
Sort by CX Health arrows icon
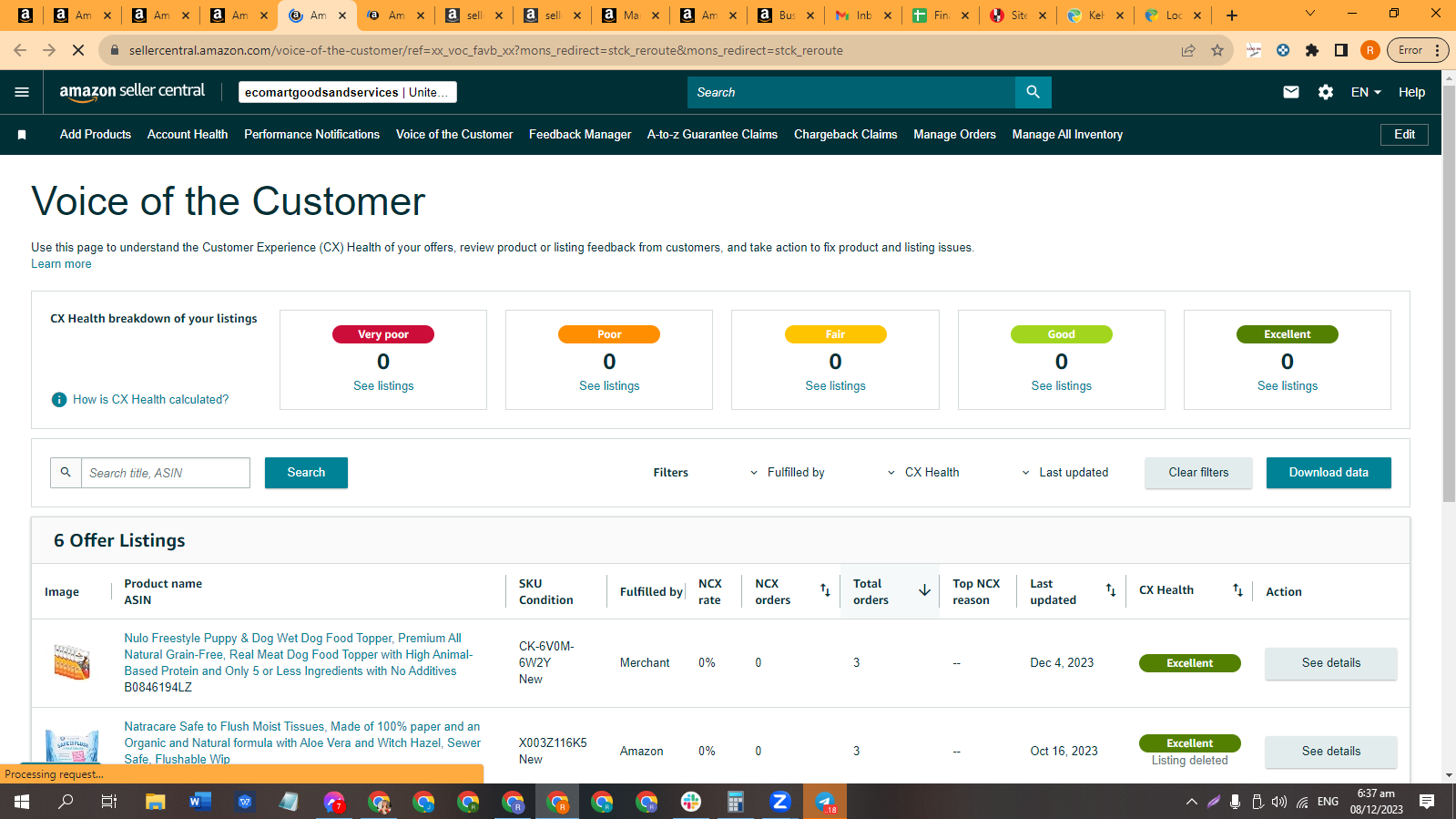pyautogui.click(x=1237, y=590)
